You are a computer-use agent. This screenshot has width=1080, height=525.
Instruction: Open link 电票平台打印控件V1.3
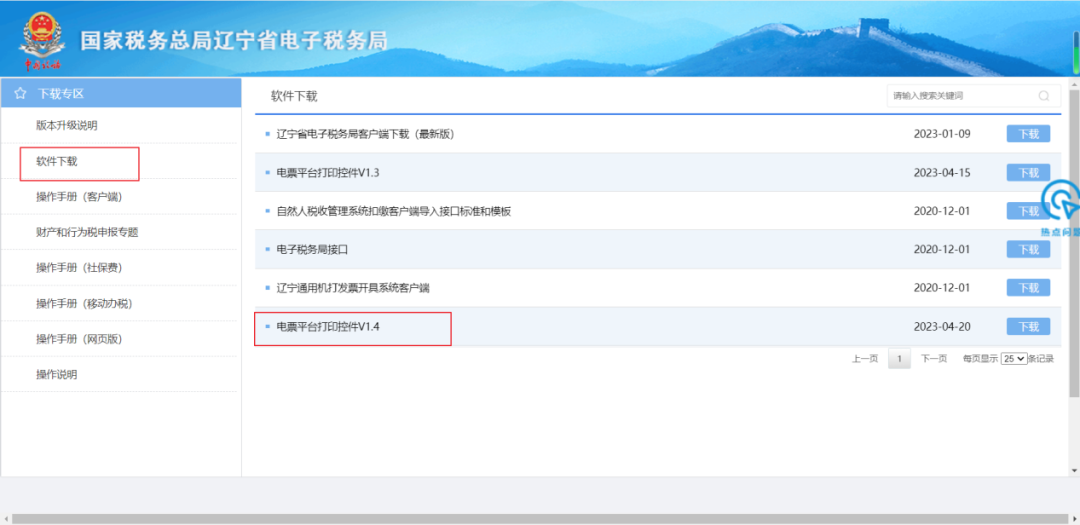pyautogui.click(x=328, y=172)
